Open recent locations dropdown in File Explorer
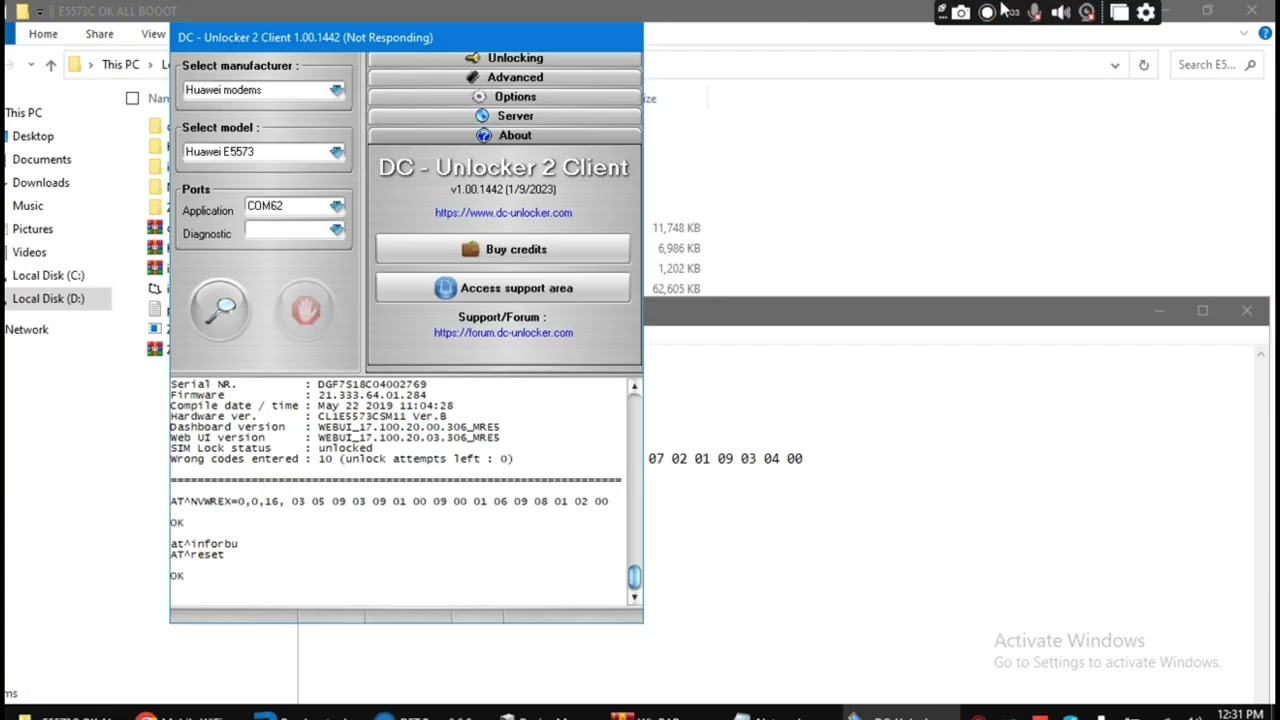This screenshot has width=1280, height=720. click(31, 65)
